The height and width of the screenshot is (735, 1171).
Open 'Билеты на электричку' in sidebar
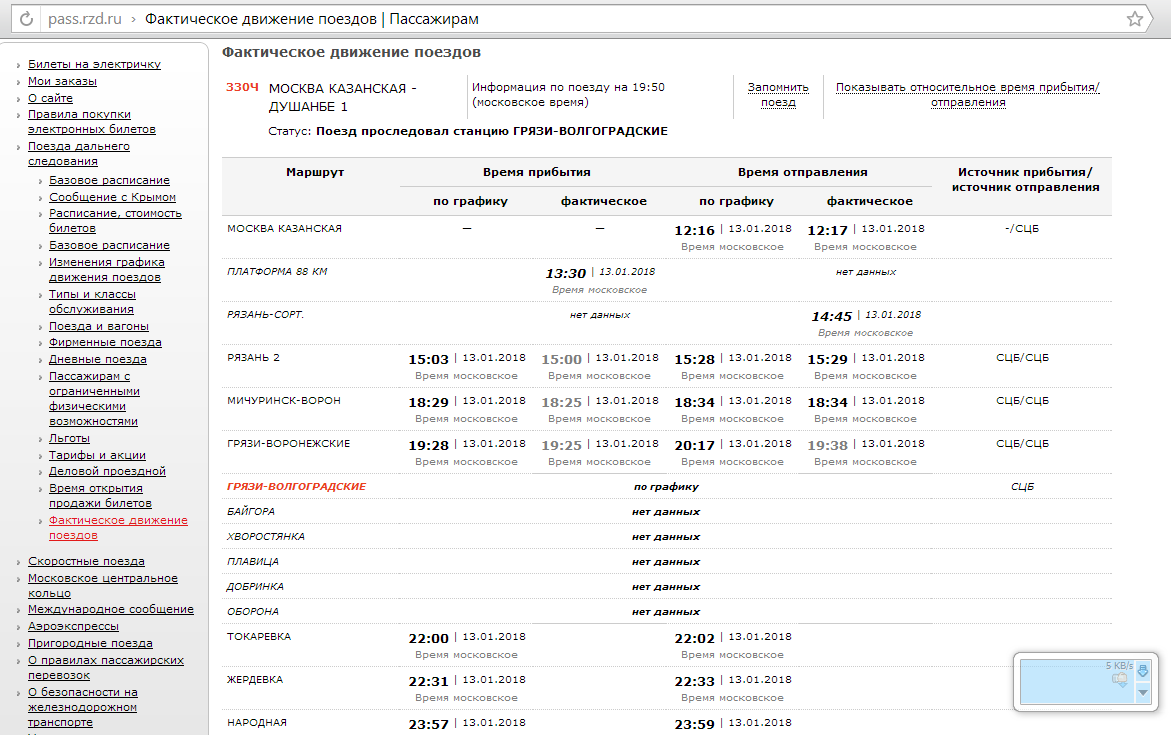point(94,64)
